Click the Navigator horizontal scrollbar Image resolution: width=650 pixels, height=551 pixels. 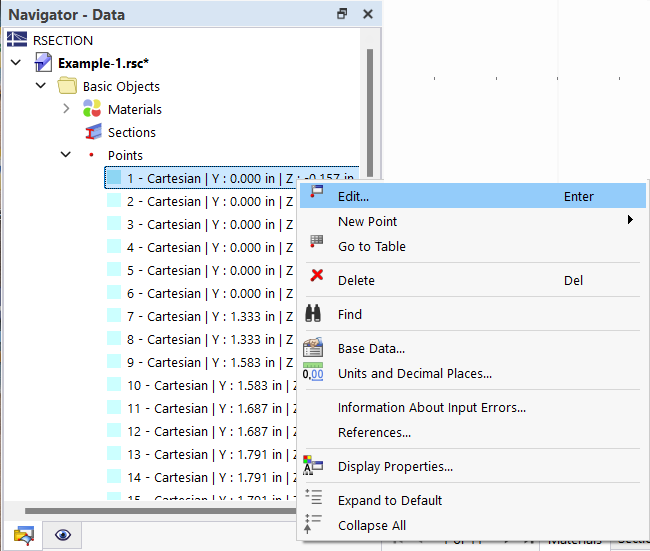coord(160,510)
